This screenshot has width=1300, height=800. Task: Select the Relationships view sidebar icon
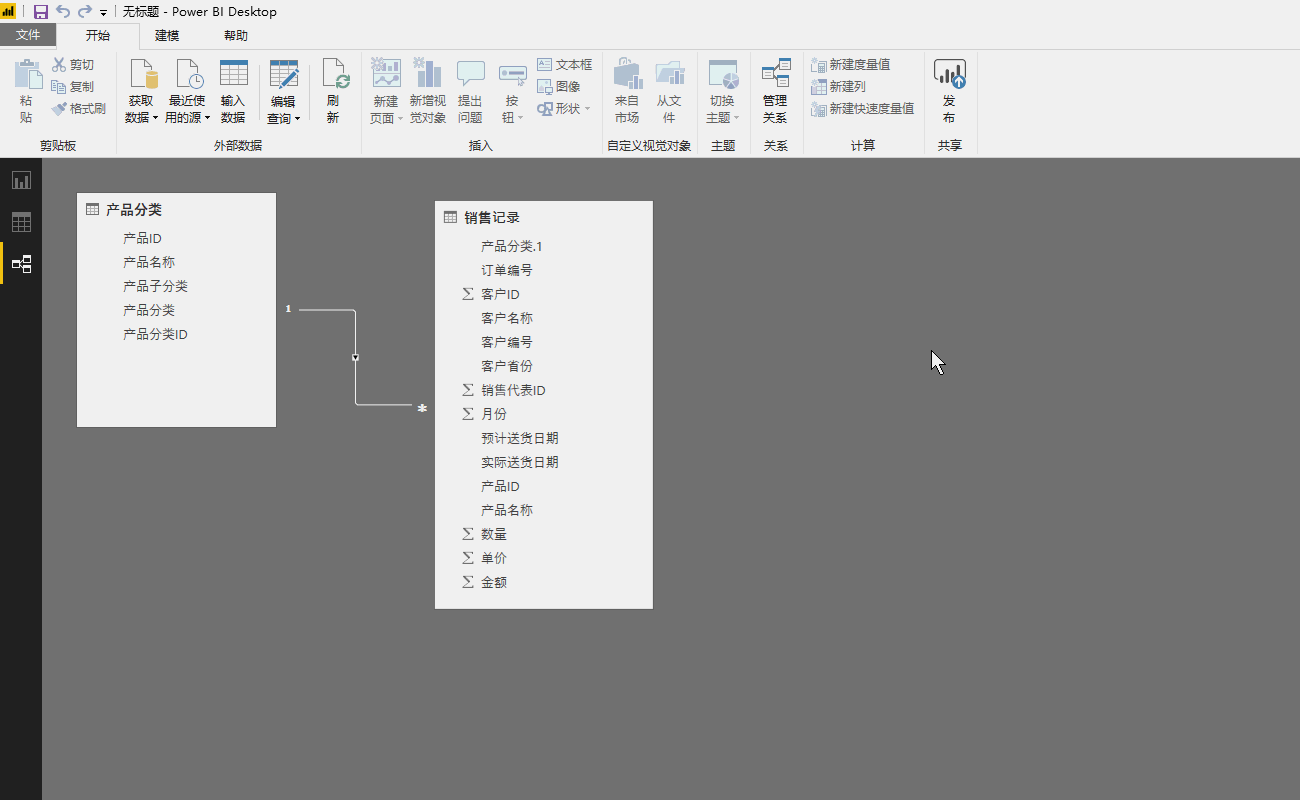(x=21, y=264)
